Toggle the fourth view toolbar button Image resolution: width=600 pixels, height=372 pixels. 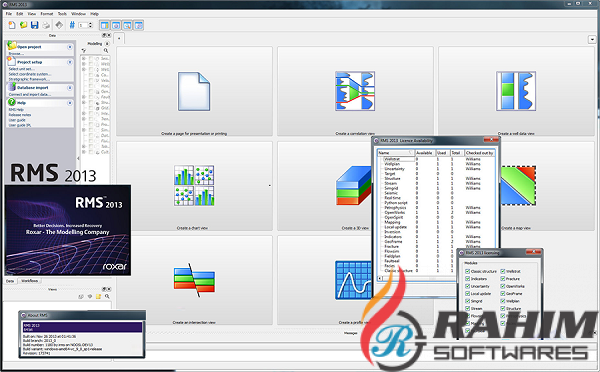(x=139, y=25)
